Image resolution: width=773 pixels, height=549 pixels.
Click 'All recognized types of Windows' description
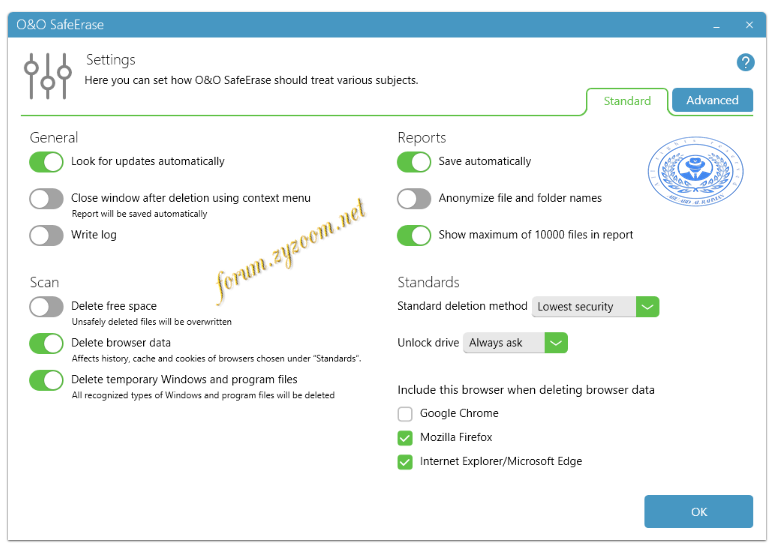[203, 395]
